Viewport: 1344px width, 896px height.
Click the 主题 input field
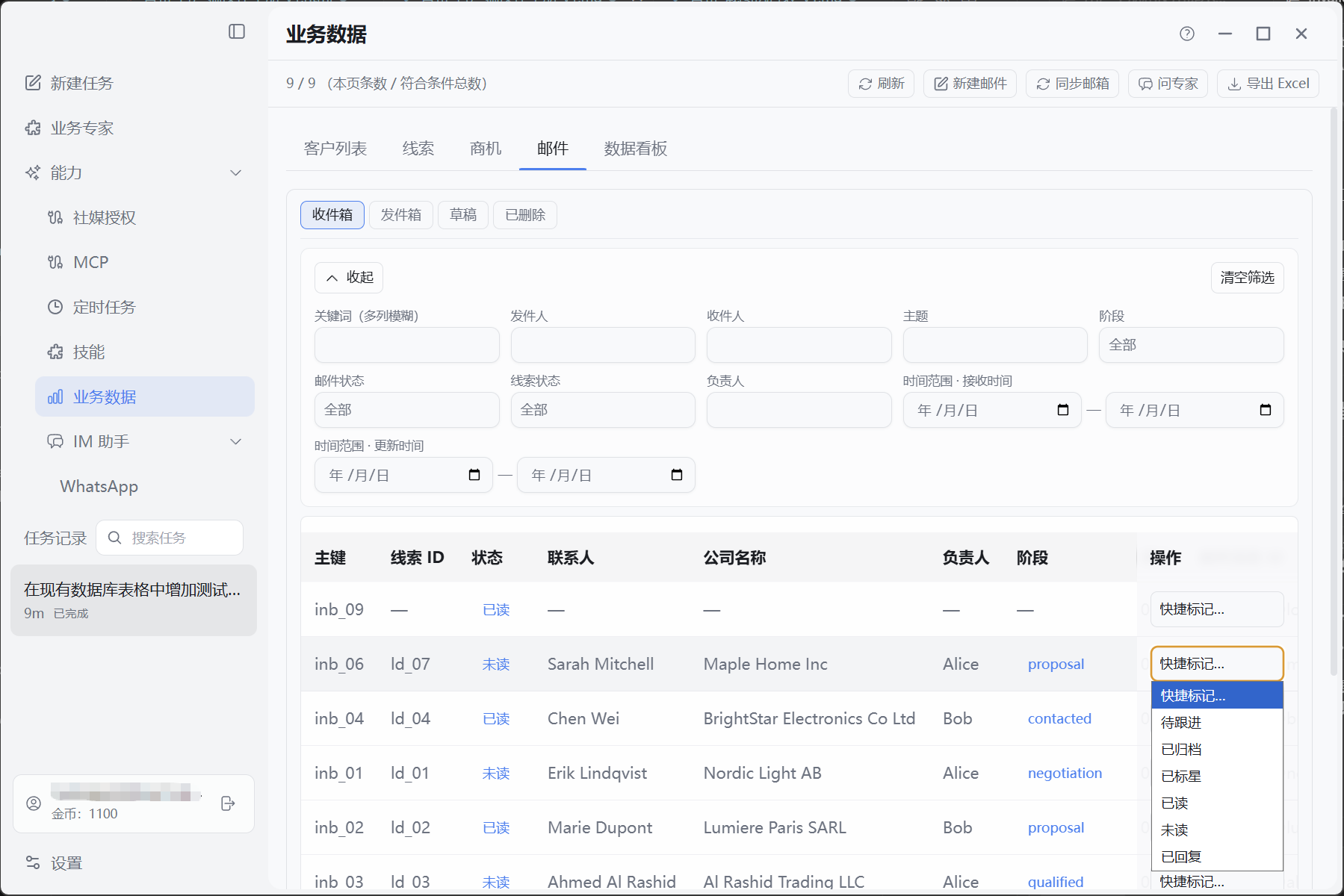click(x=995, y=345)
